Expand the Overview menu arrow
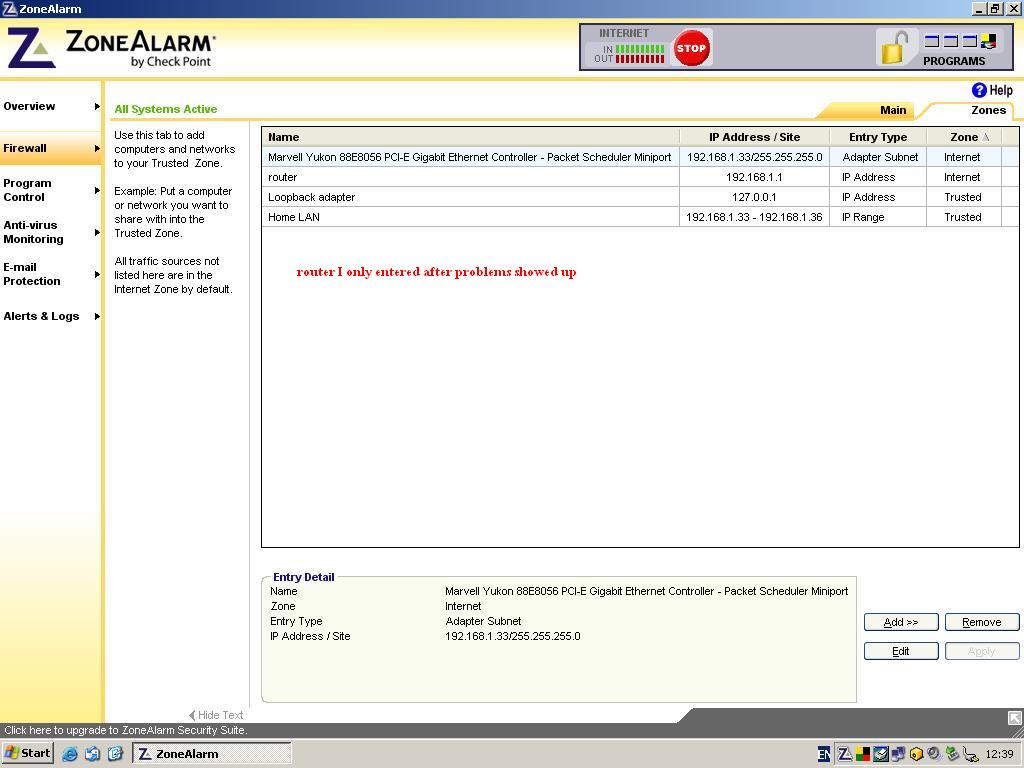The width and height of the screenshot is (1024, 768). (x=97, y=106)
